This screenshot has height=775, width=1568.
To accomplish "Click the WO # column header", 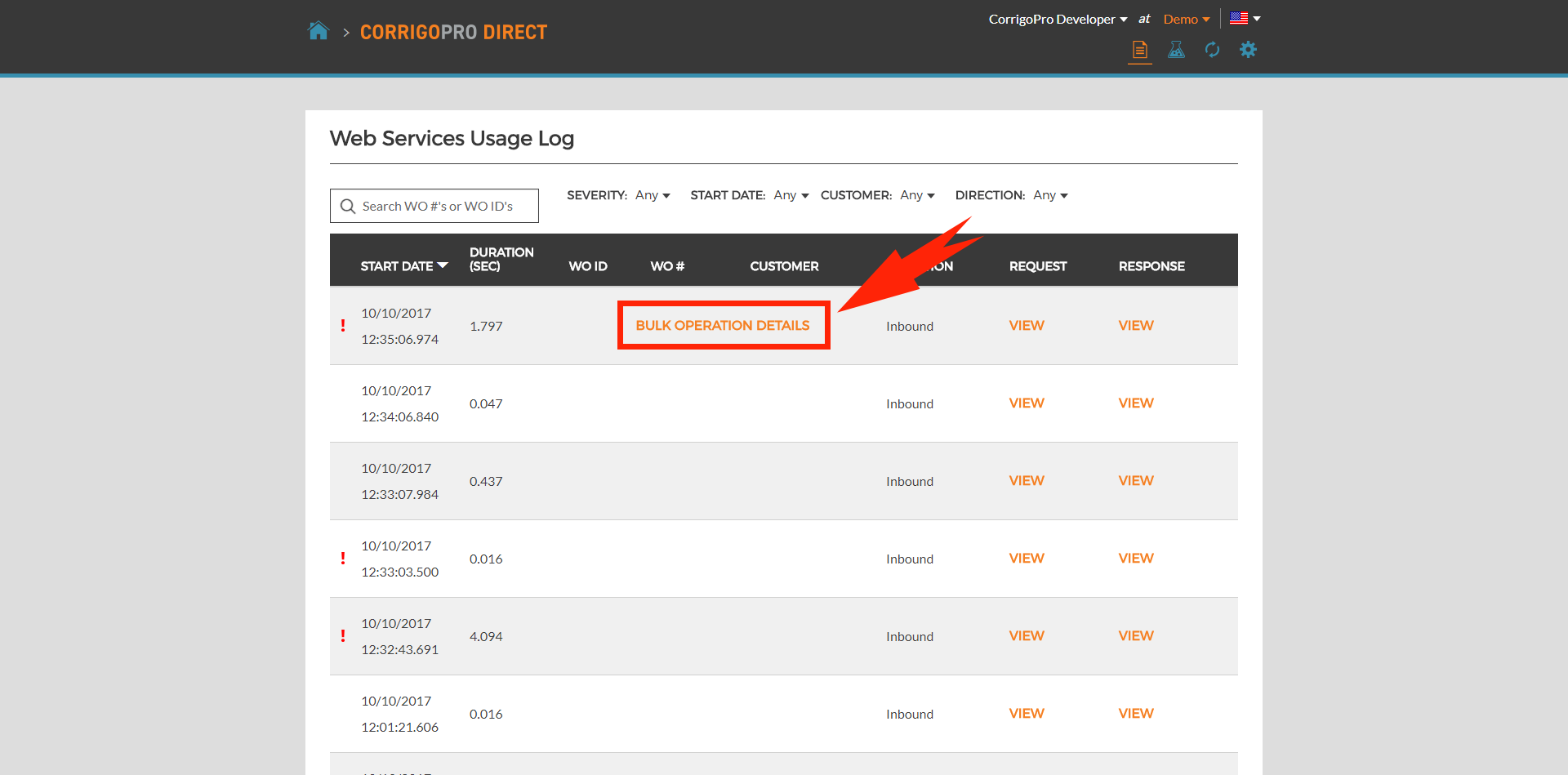I will tap(667, 266).
